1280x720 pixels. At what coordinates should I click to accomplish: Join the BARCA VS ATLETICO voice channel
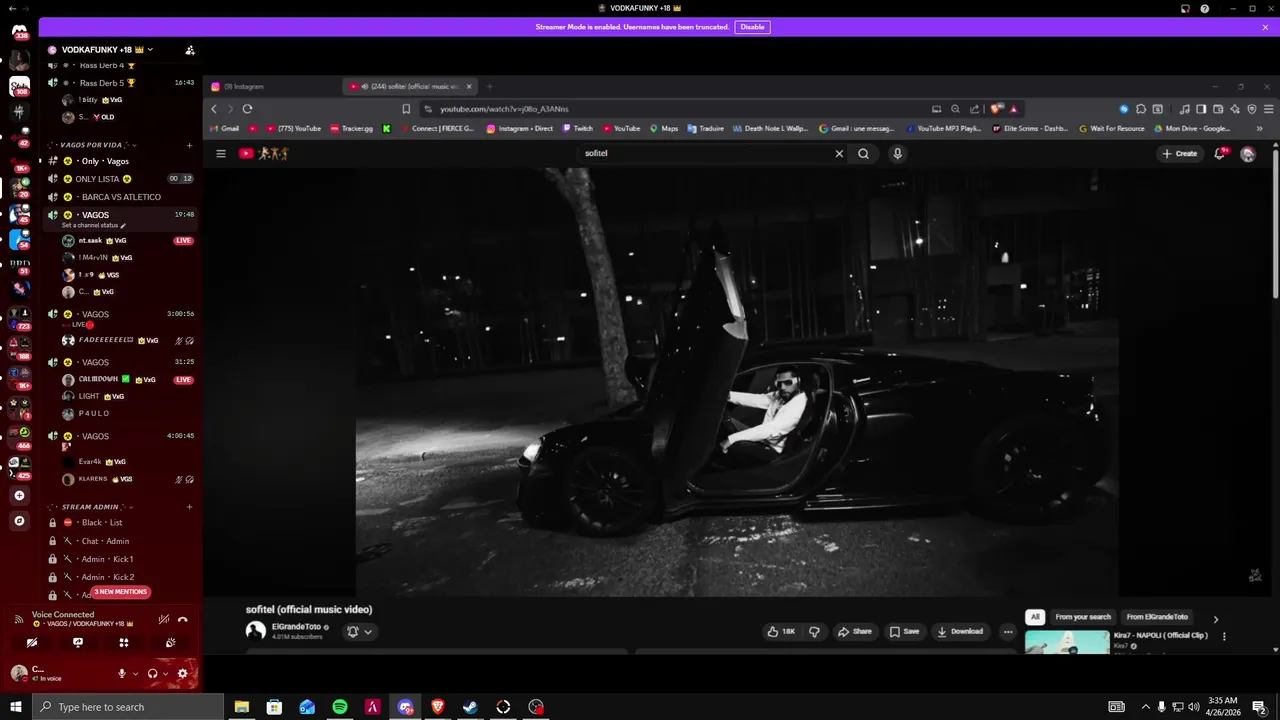pos(120,197)
